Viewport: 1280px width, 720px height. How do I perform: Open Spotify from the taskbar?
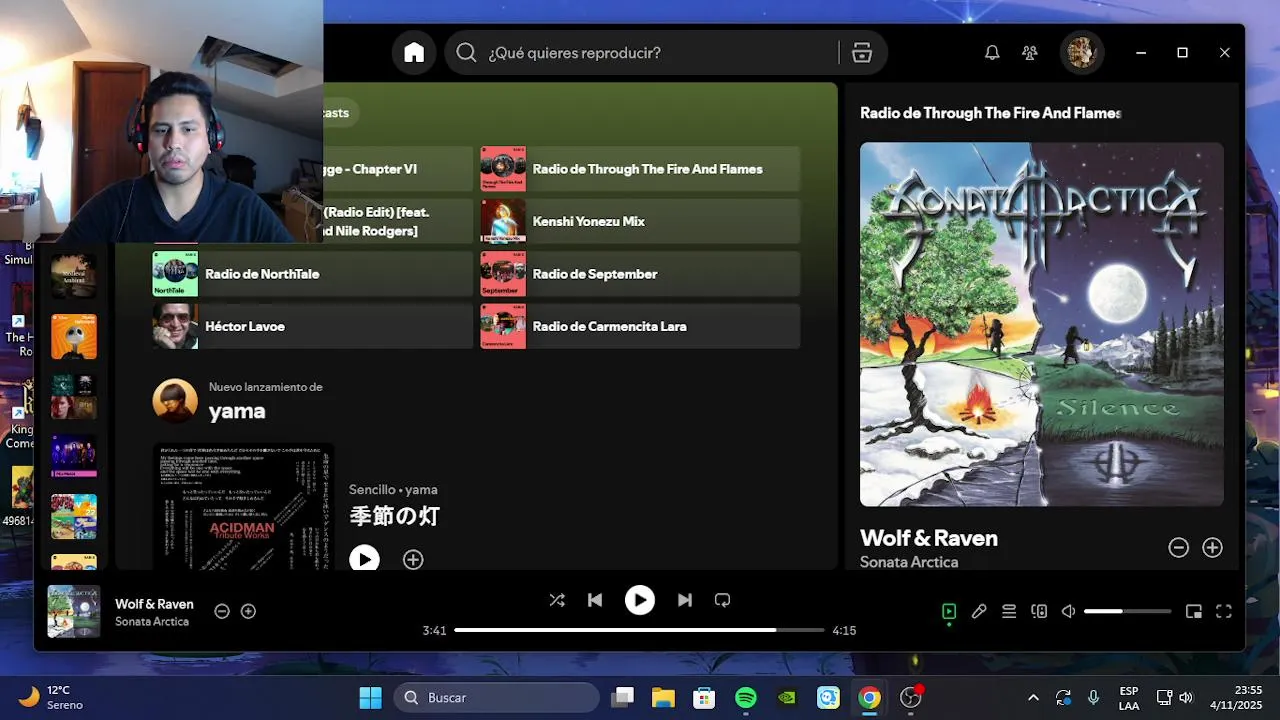point(746,697)
